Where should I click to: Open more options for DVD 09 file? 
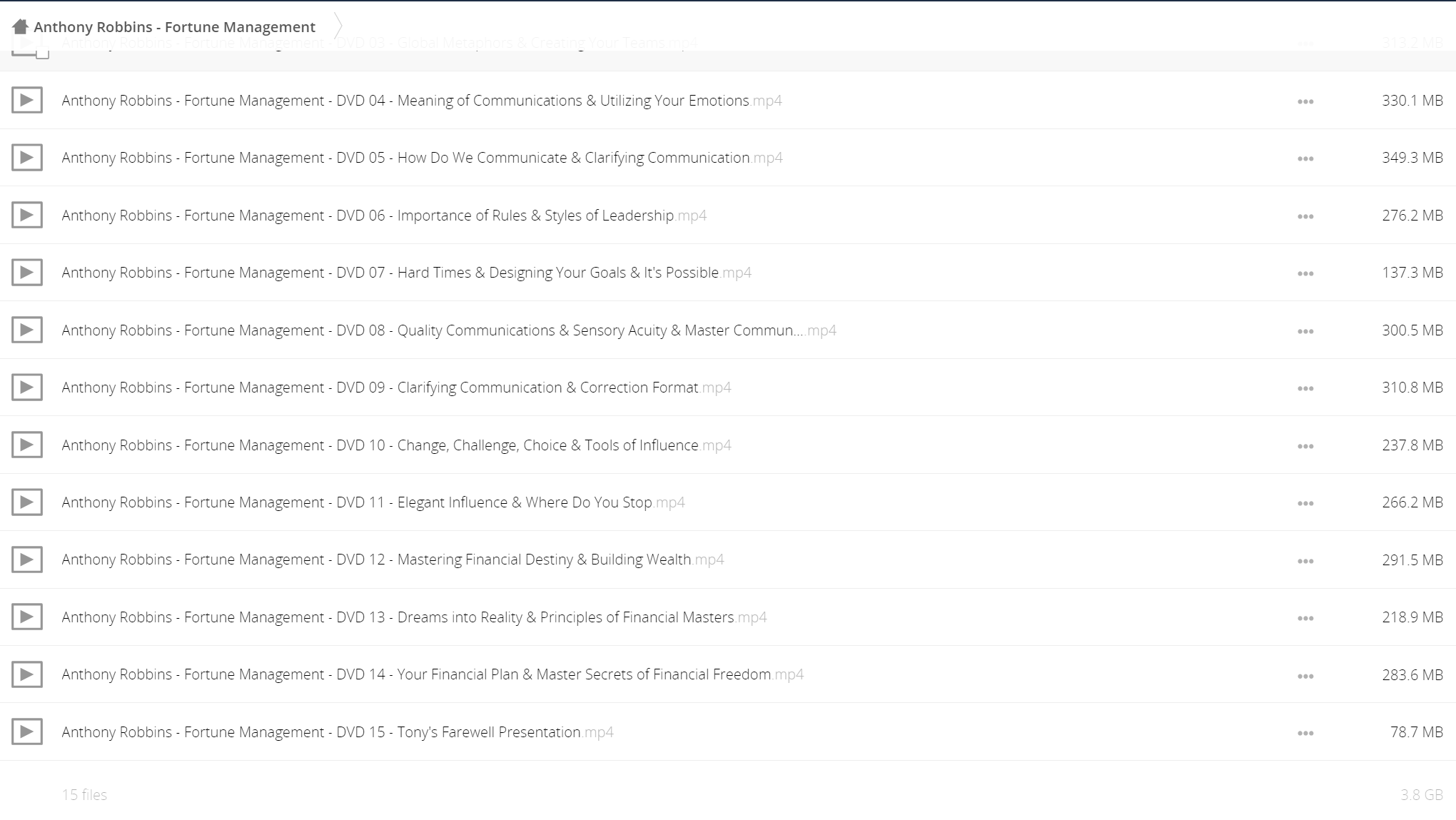1305,388
